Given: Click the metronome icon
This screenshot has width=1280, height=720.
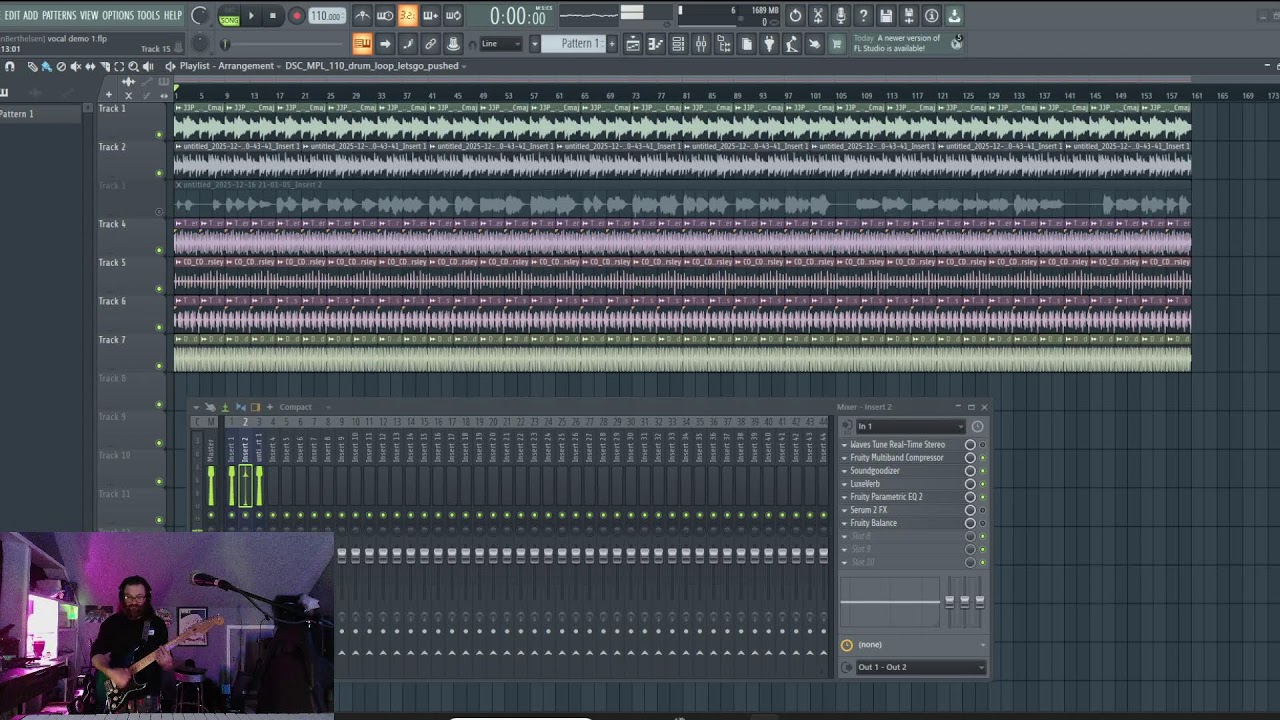Looking at the screenshot, I should coord(362,15).
